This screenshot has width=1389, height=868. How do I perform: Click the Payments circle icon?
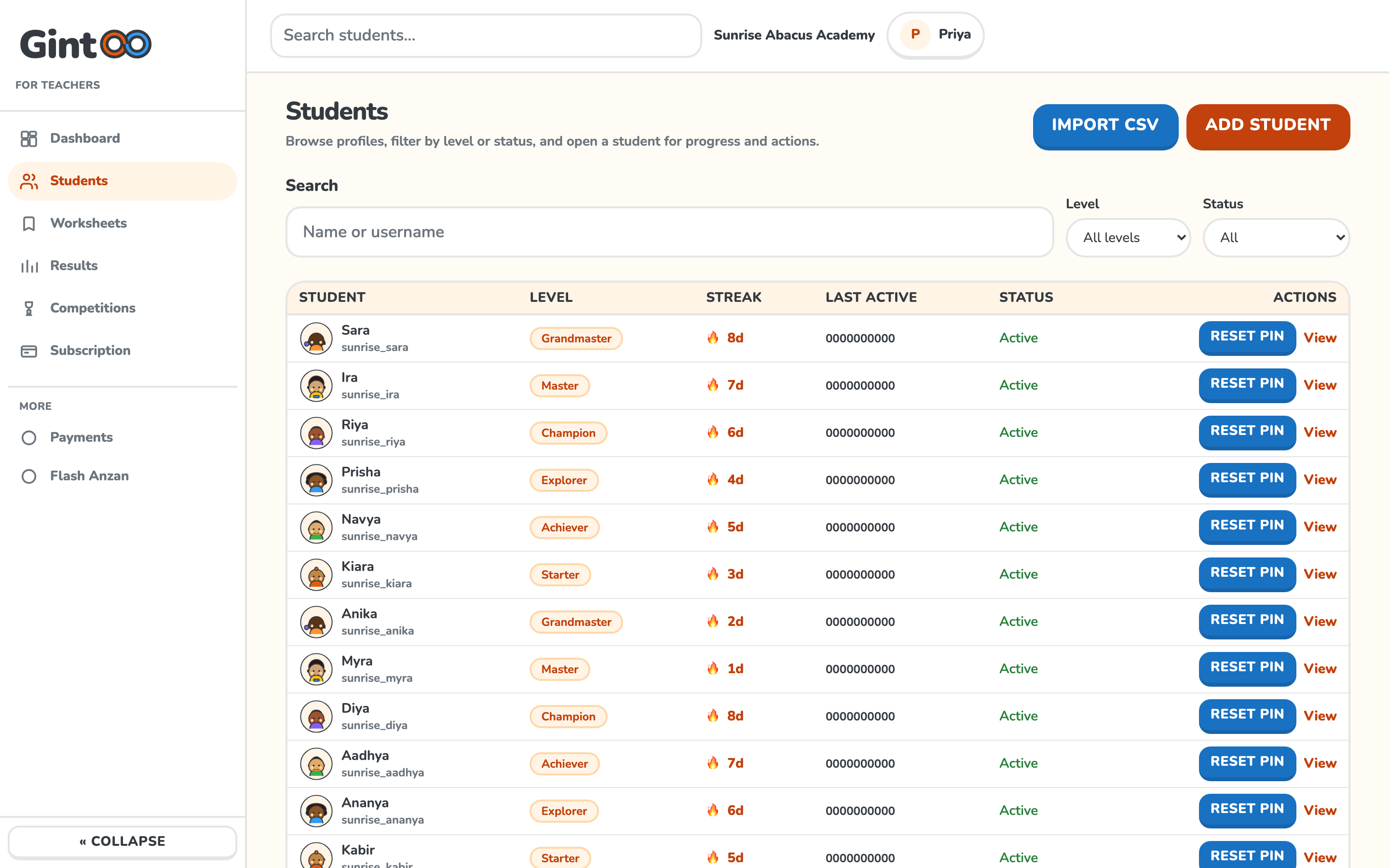click(x=29, y=437)
